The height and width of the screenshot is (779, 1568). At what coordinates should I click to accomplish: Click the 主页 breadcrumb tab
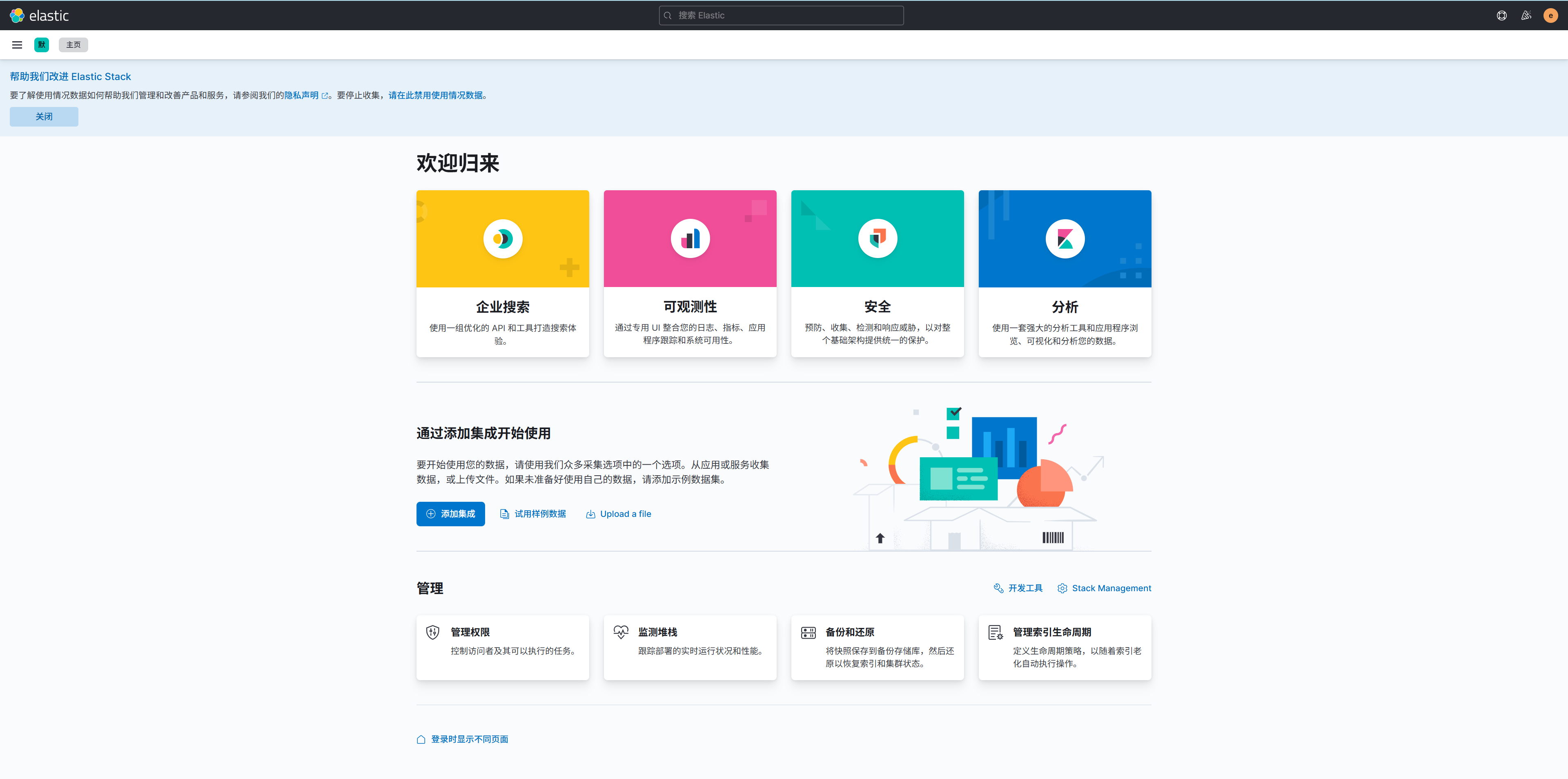coord(73,45)
